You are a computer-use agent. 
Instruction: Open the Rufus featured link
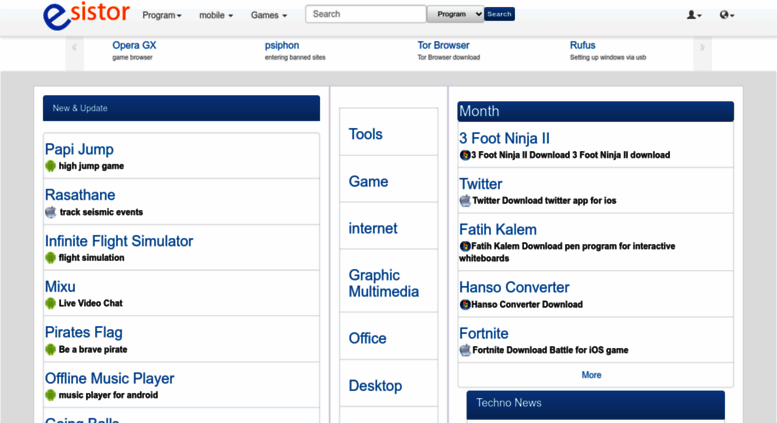pyautogui.click(x=582, y=45)
